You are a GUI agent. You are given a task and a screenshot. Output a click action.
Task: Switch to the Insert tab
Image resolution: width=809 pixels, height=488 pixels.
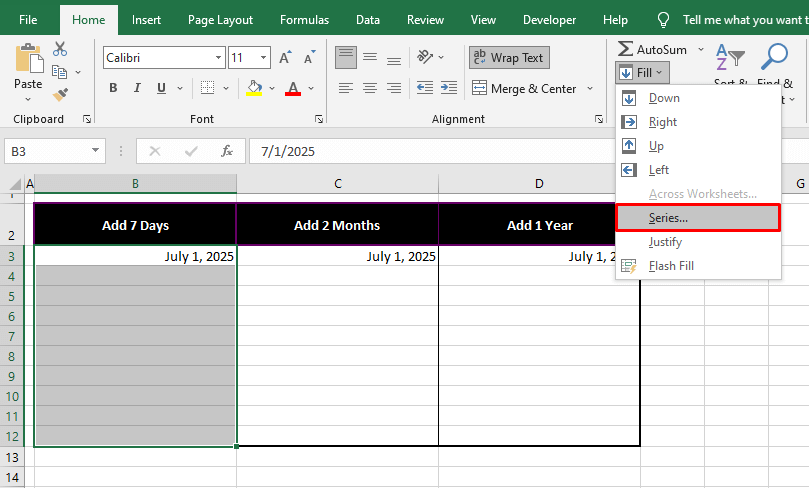pyautogui.click(x=146, y=20)
